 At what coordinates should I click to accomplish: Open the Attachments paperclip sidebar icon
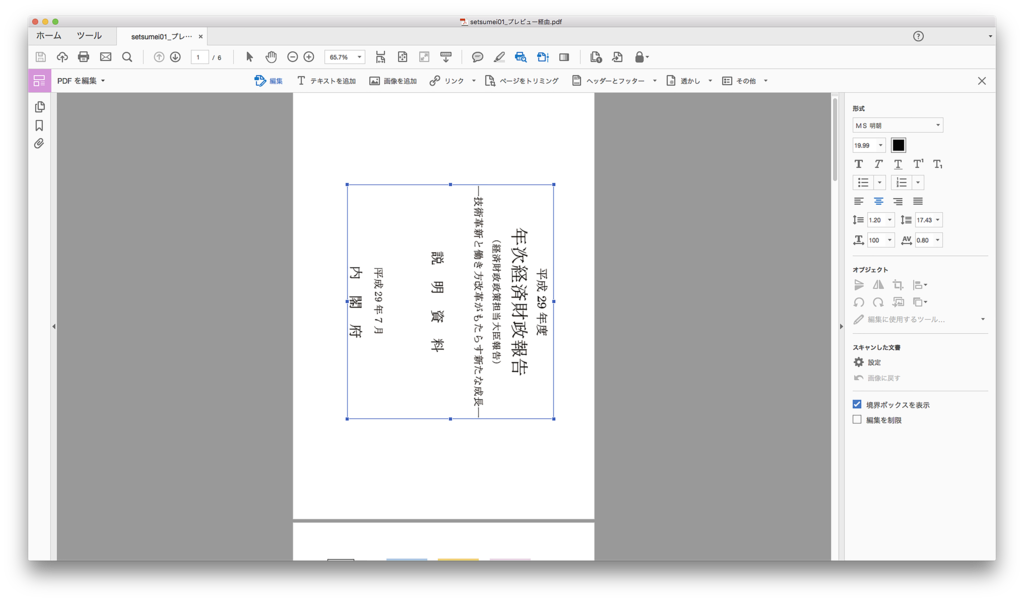39,143
